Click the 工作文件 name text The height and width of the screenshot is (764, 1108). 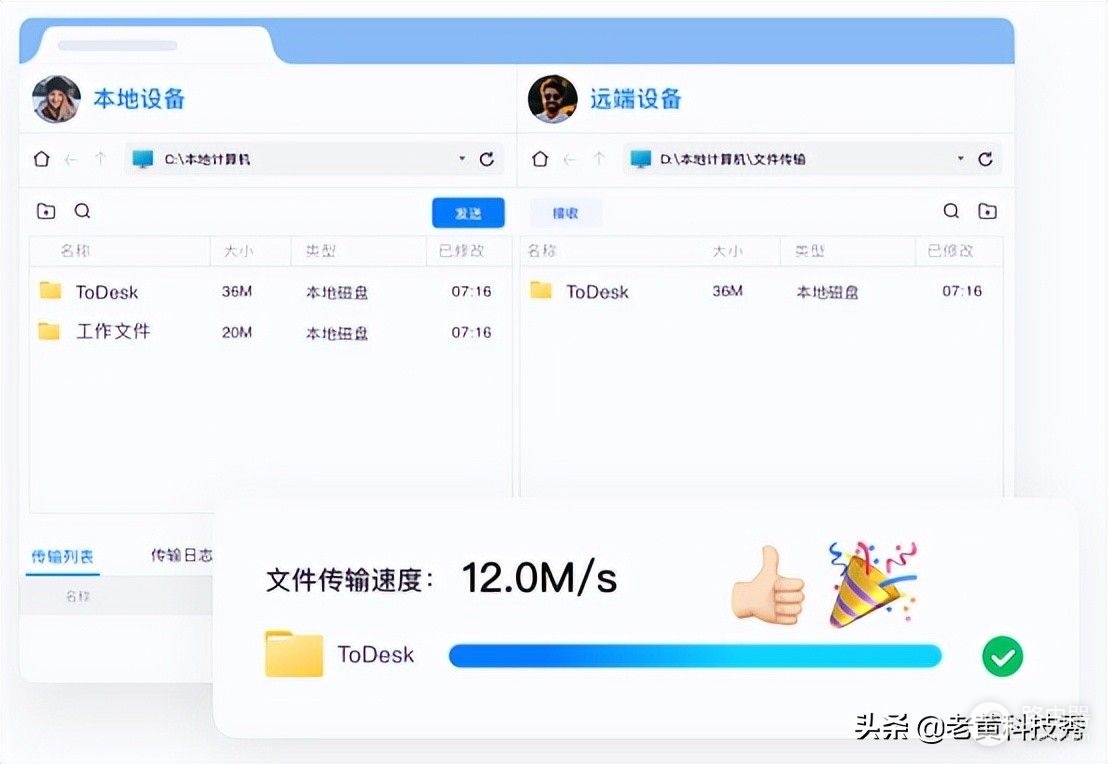coord(113,331)
